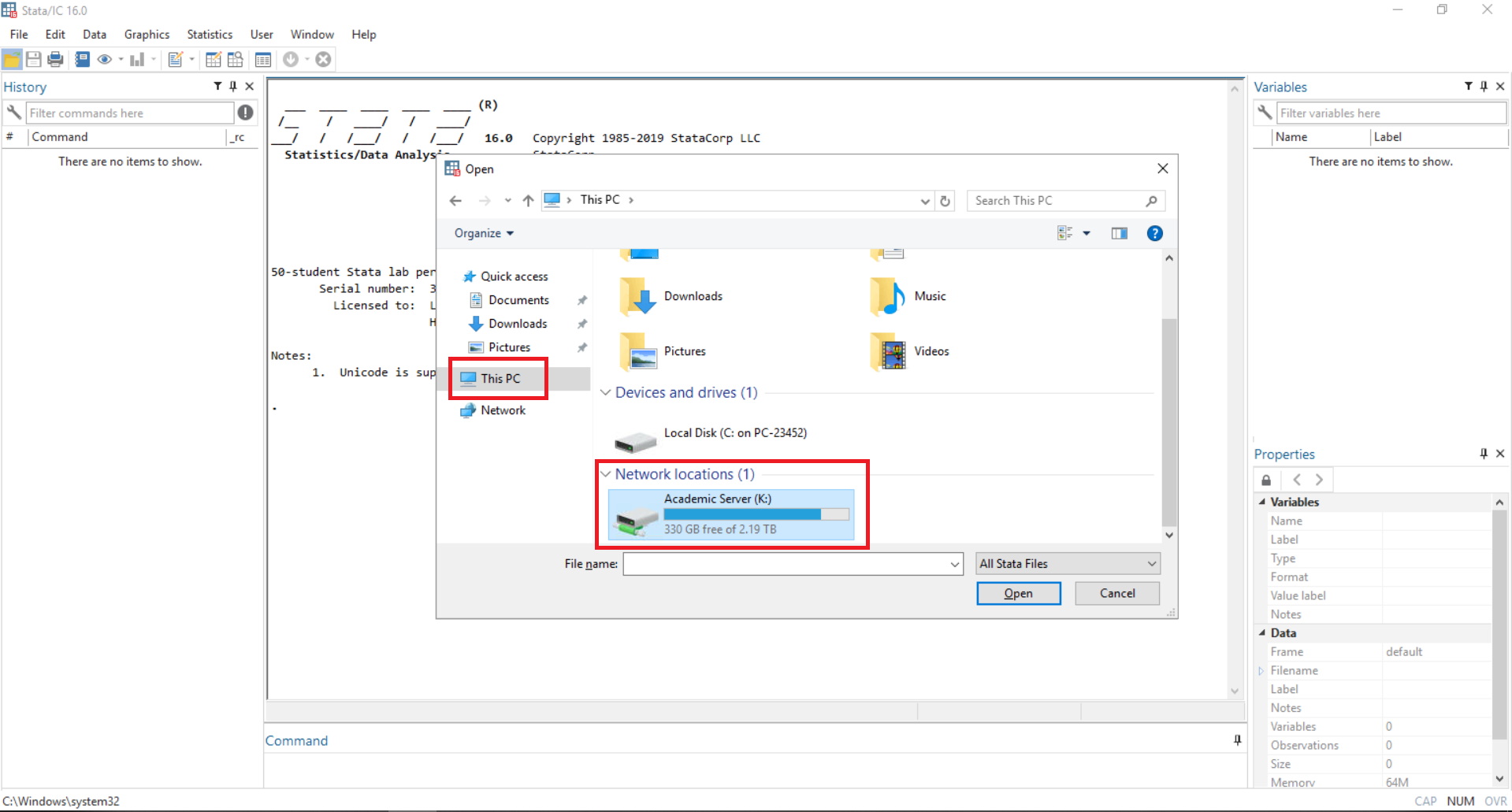This screenshot has height=812, width=1512.
Task: Pin the Command panel
Action: tap(1237, 740)
